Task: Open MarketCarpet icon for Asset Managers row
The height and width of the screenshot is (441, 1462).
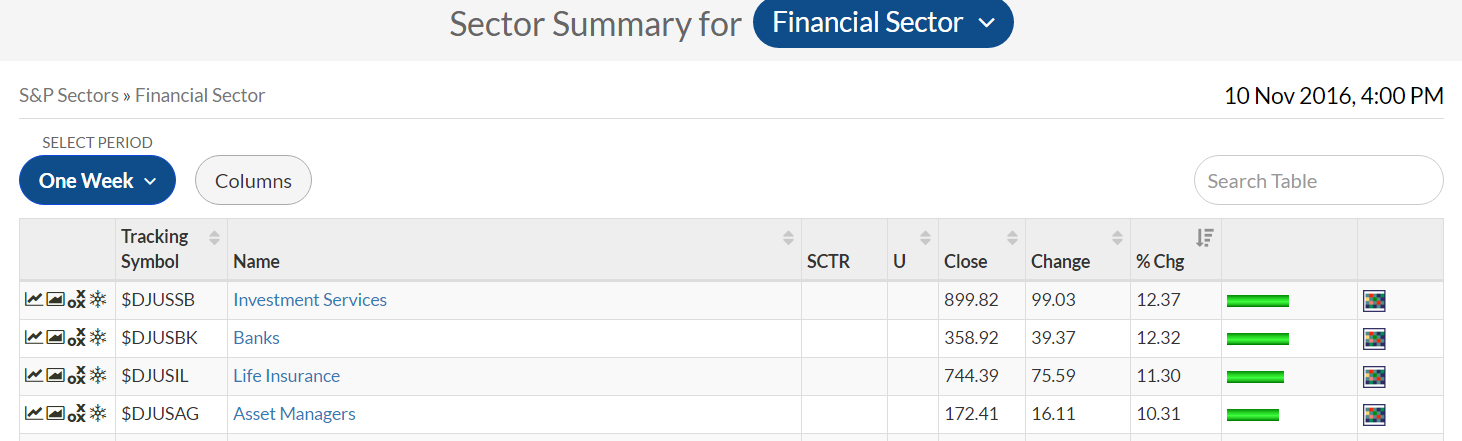Action: (x=1374, y=414)
